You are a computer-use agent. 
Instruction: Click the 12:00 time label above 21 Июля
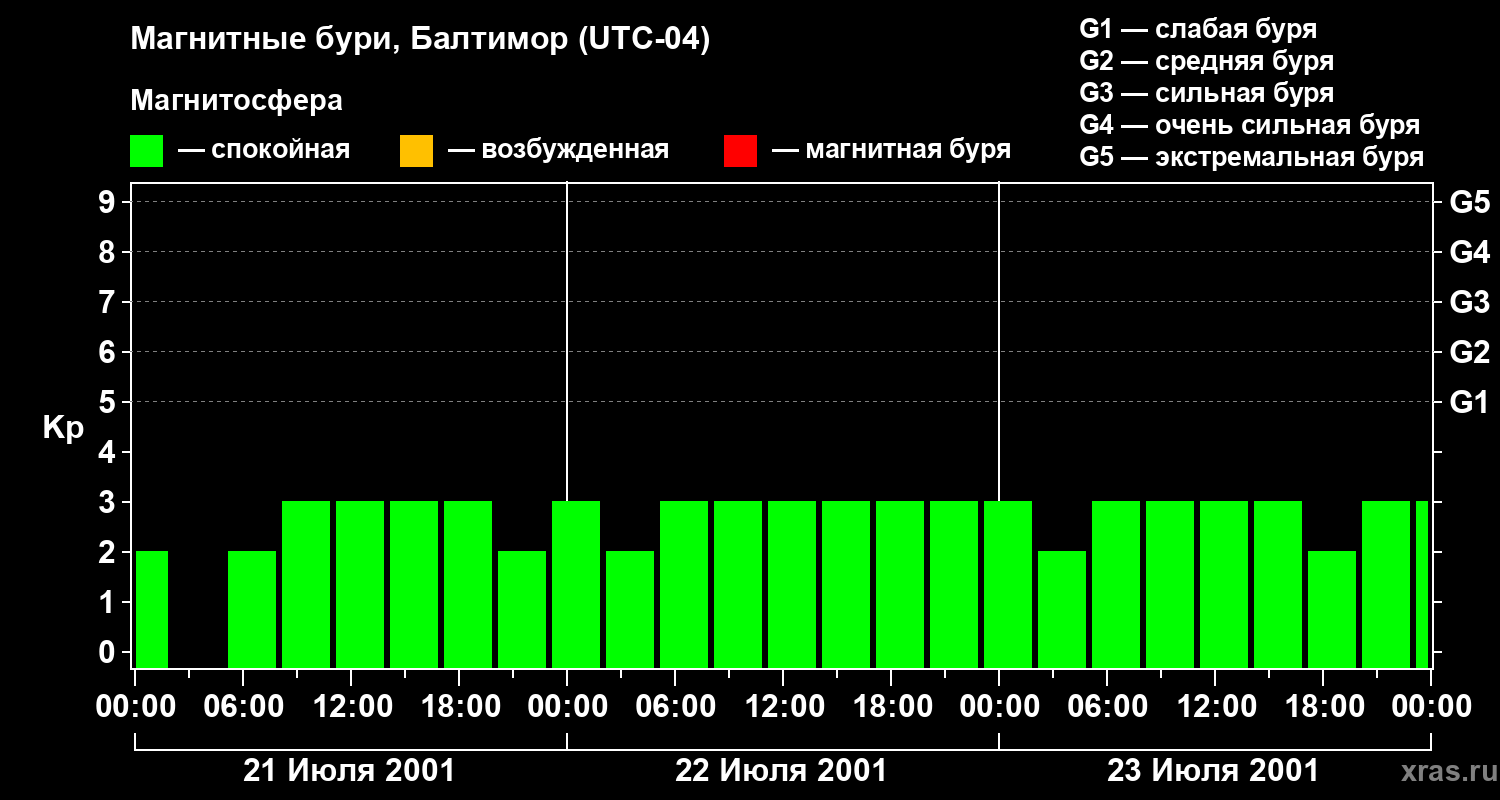351,707
